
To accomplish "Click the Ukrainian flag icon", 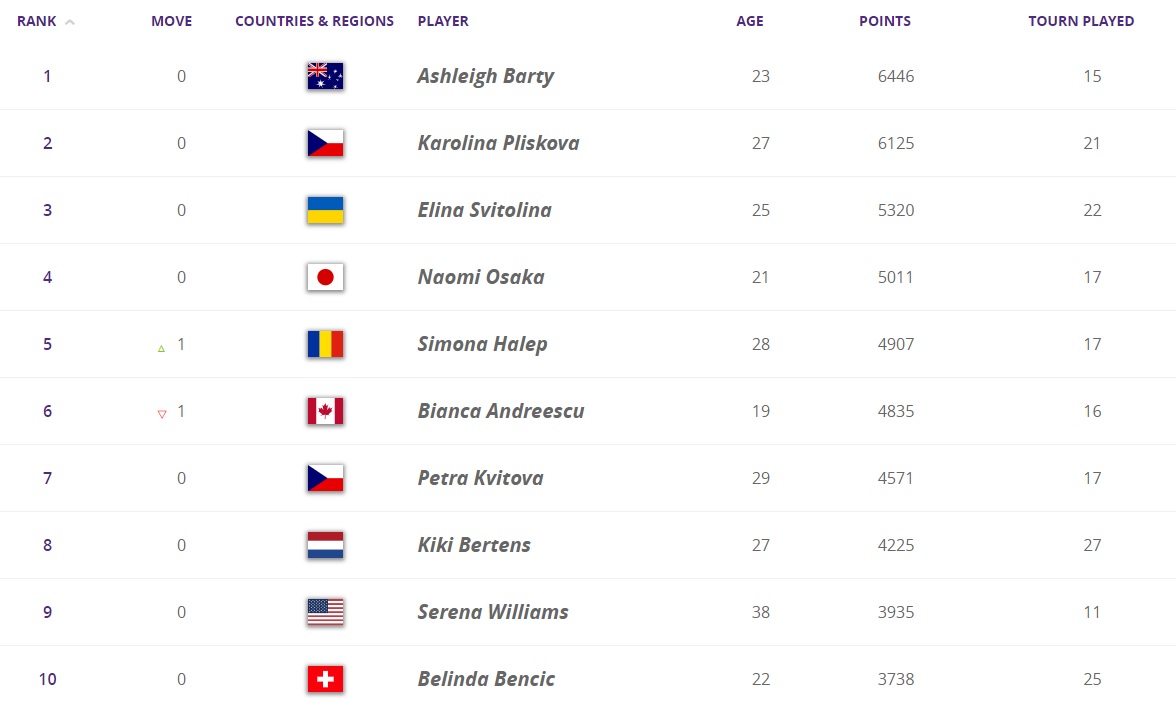I will click(x=325, y=210).
